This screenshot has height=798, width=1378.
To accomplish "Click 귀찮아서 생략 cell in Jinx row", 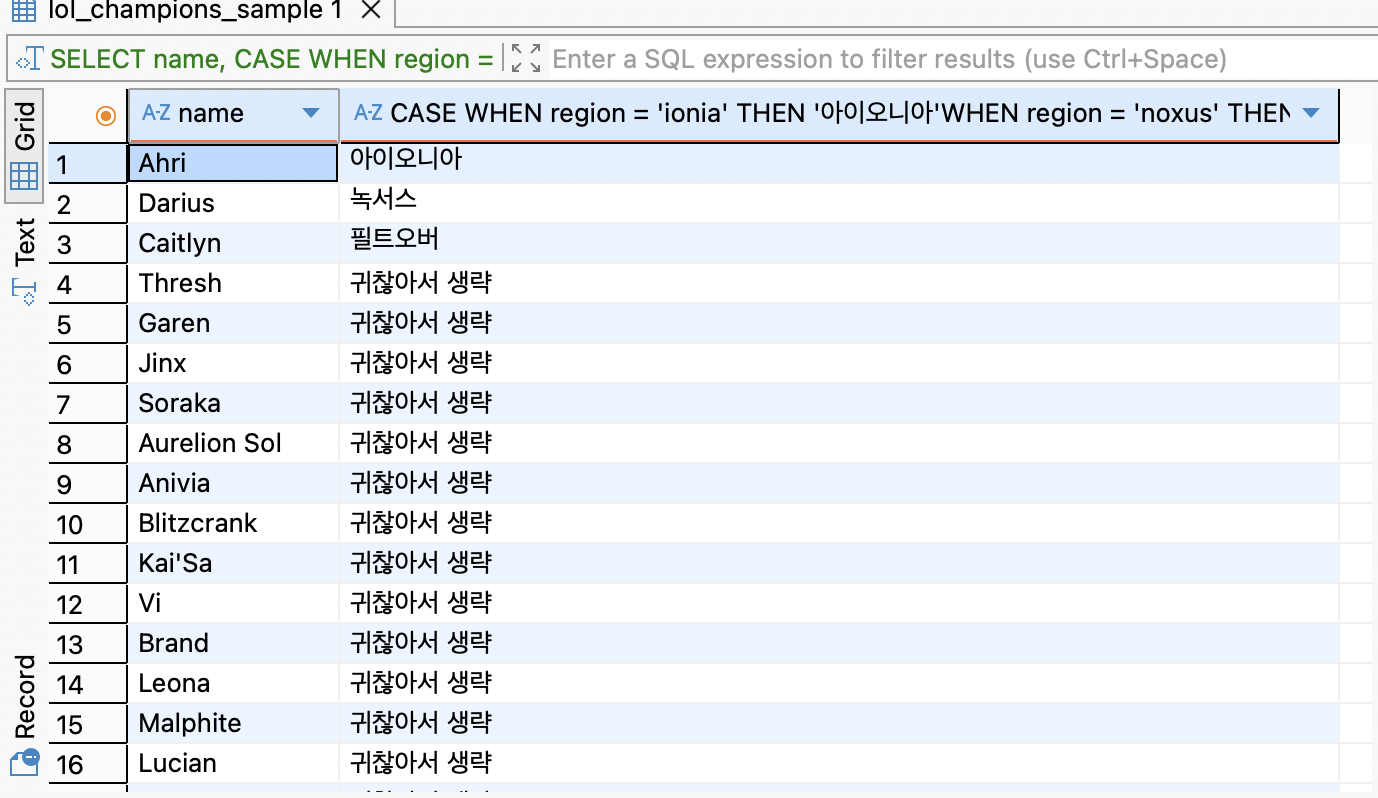I will coord(839,363).
